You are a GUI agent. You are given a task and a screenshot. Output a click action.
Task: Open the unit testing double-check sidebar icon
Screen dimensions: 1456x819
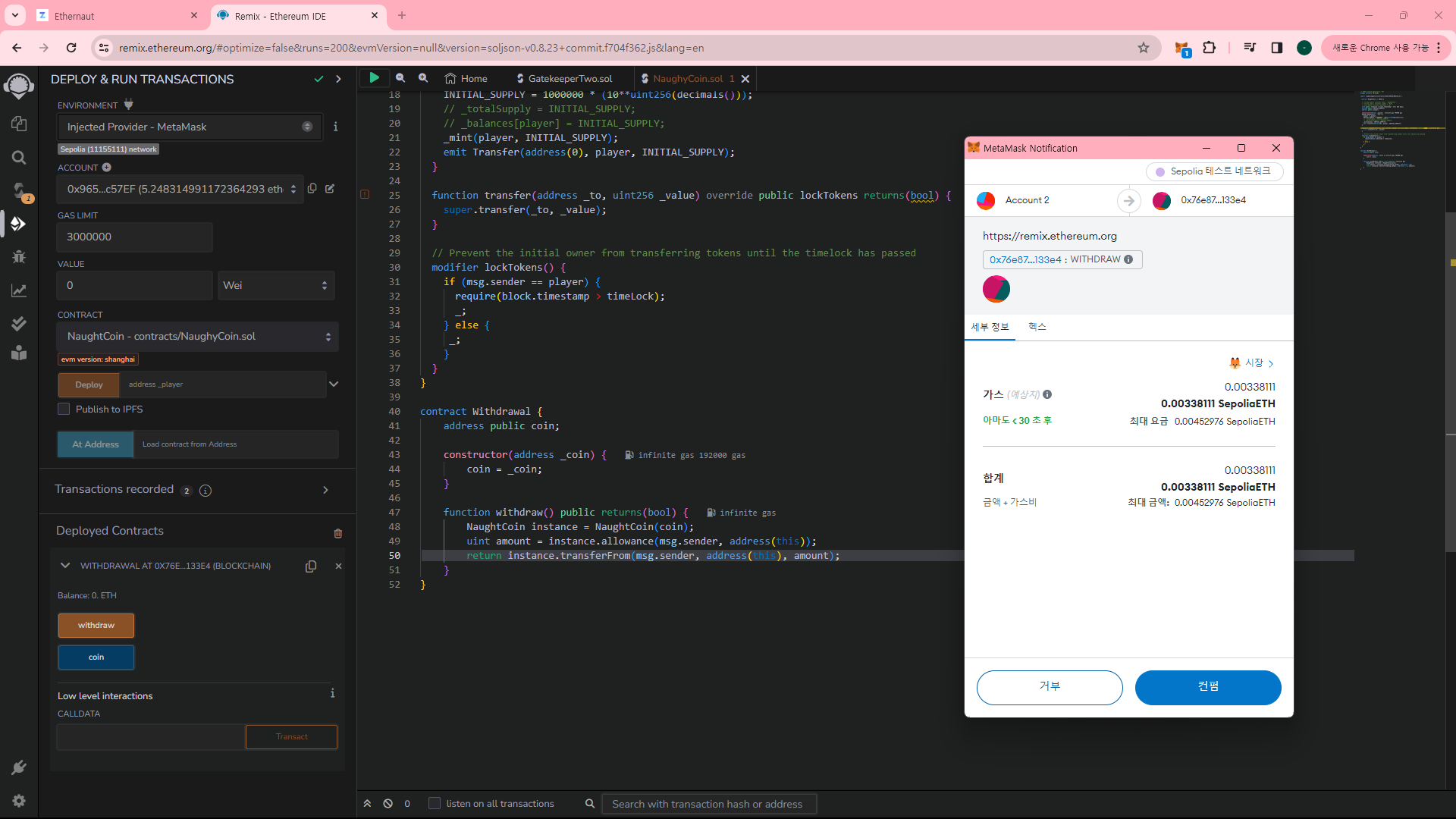(19, 324)
